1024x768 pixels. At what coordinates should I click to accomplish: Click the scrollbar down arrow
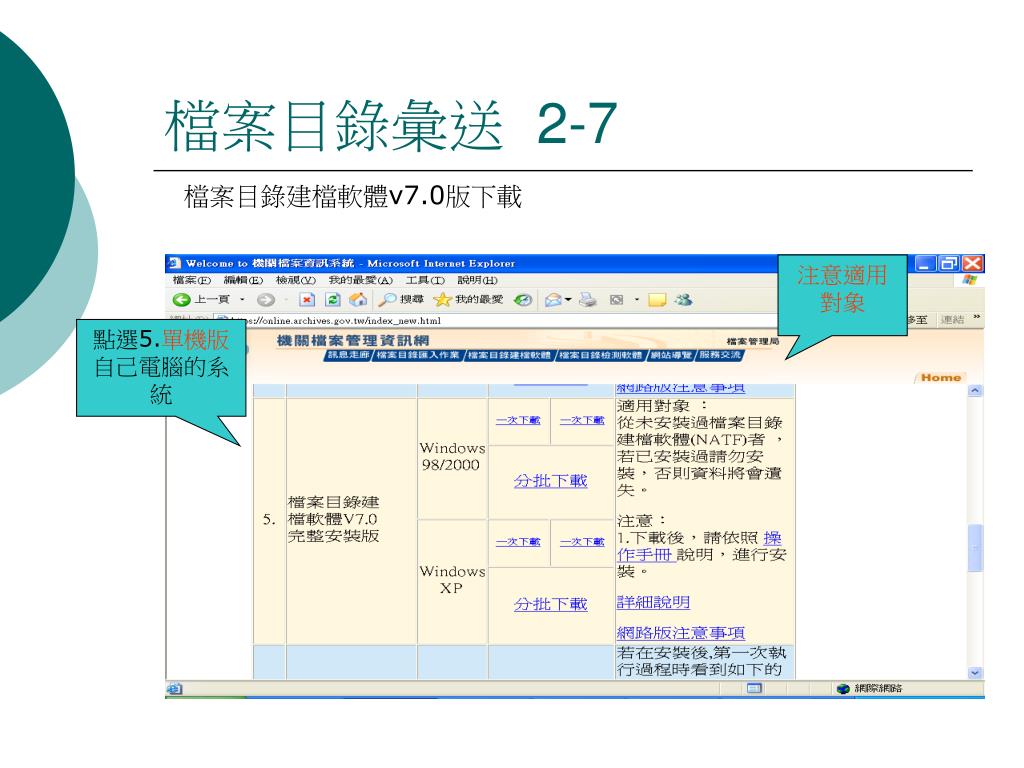(x=975, y=672)
